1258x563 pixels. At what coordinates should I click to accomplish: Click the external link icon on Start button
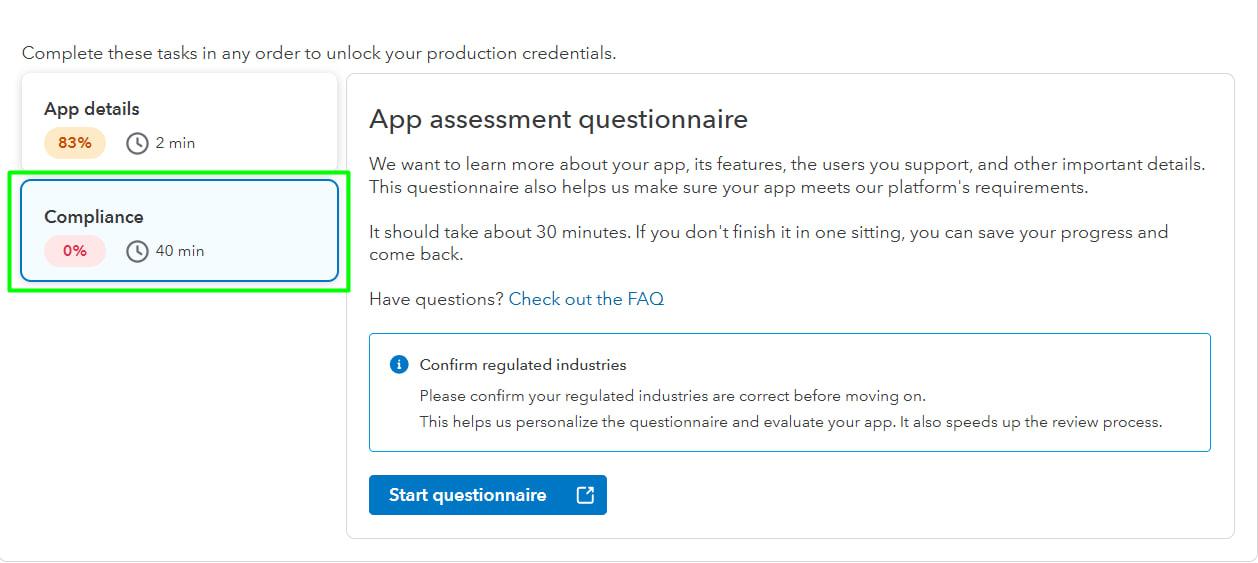(x=585, y=495)
